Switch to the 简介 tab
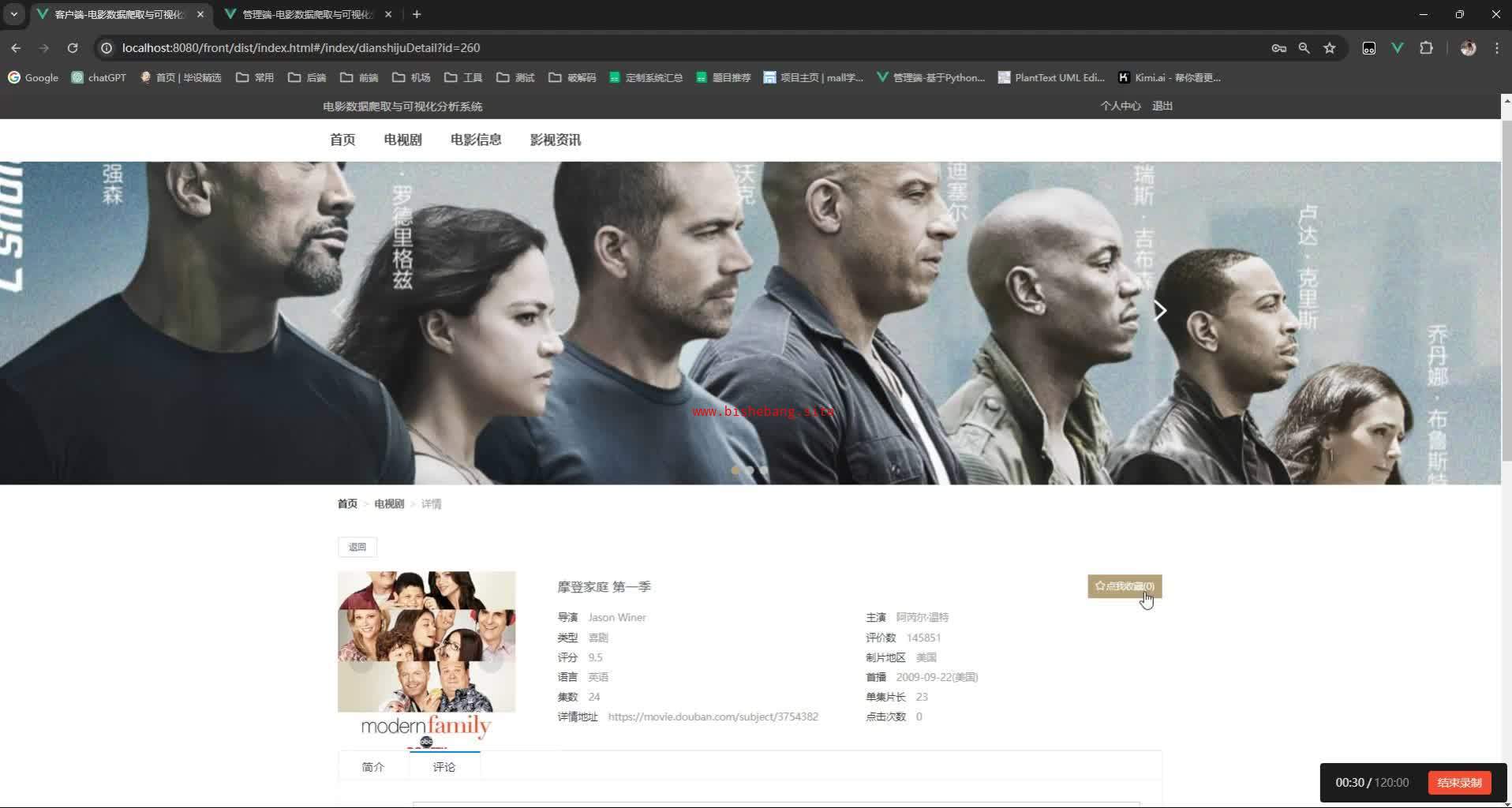This screenshot has height=808, width=1512. 373,767
